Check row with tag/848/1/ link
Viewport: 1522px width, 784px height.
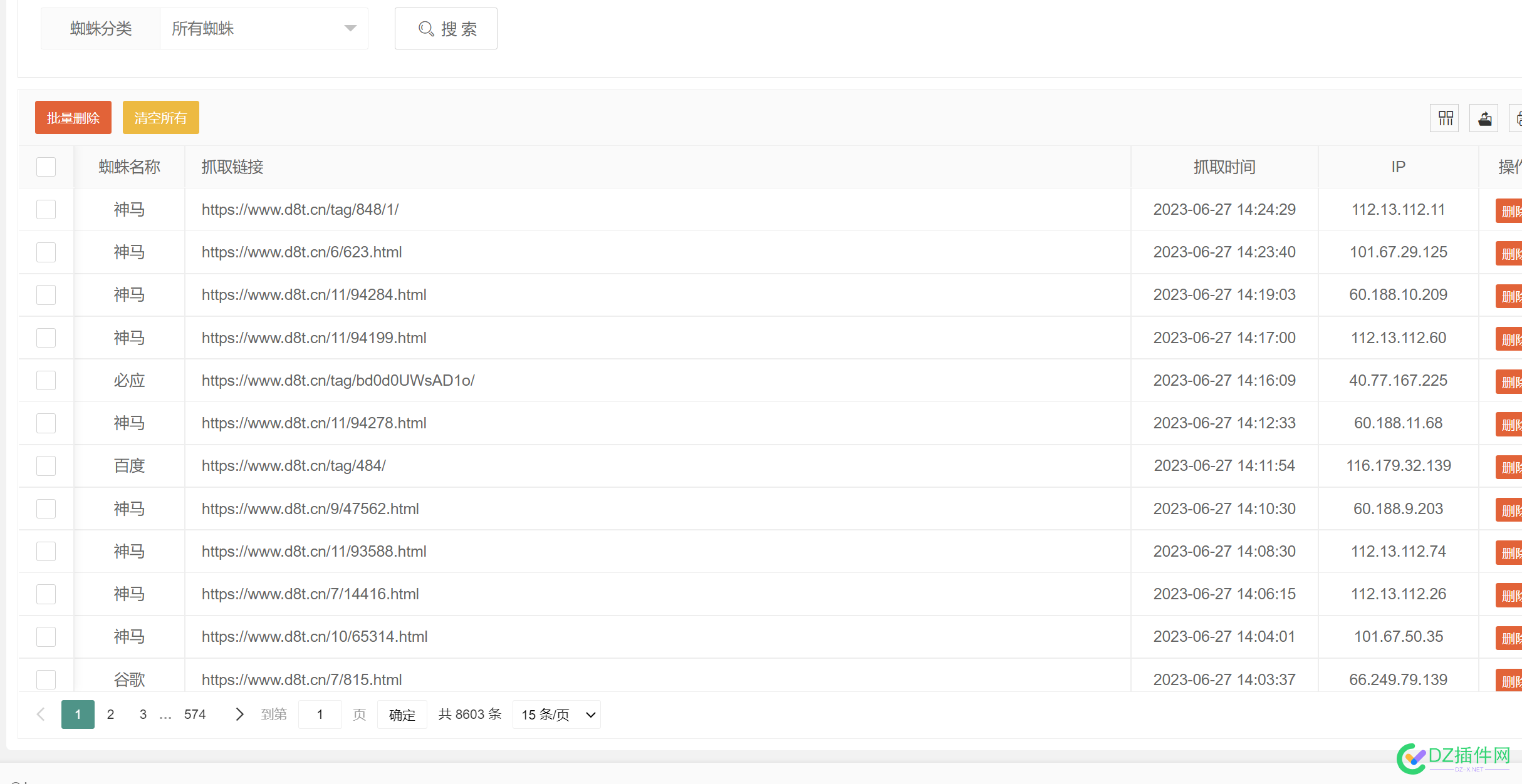pyautogui.click(x=46, y=209)
